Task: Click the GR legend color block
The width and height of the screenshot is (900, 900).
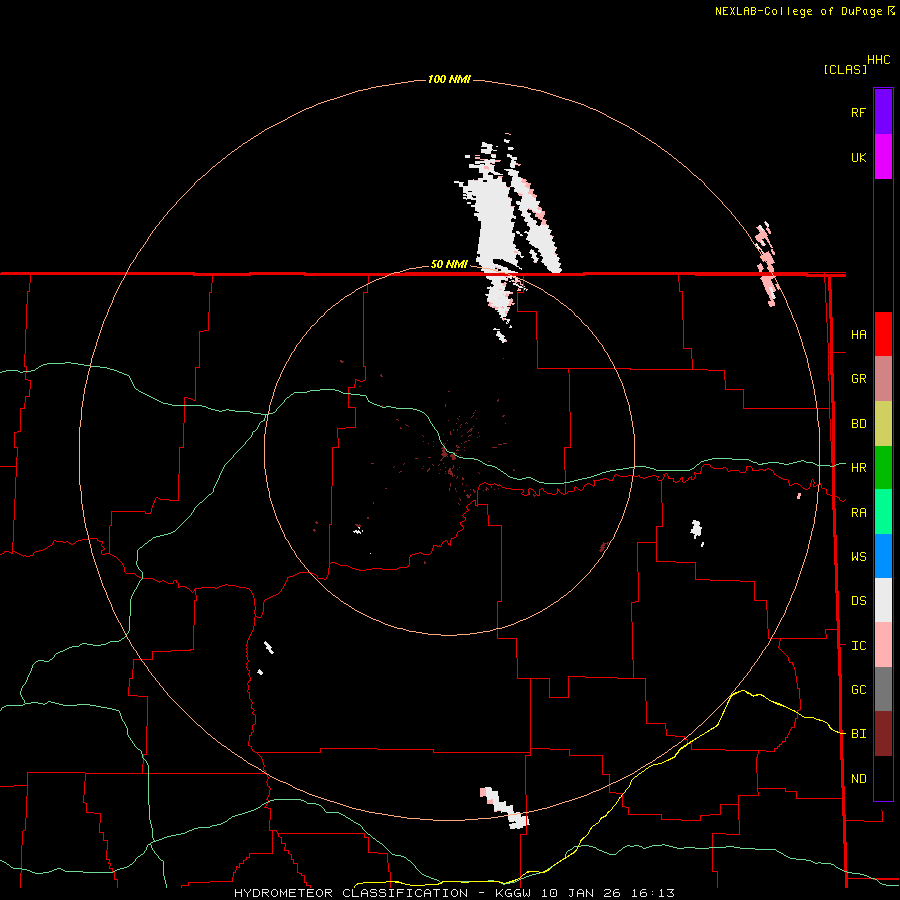Action: (883, 379)
